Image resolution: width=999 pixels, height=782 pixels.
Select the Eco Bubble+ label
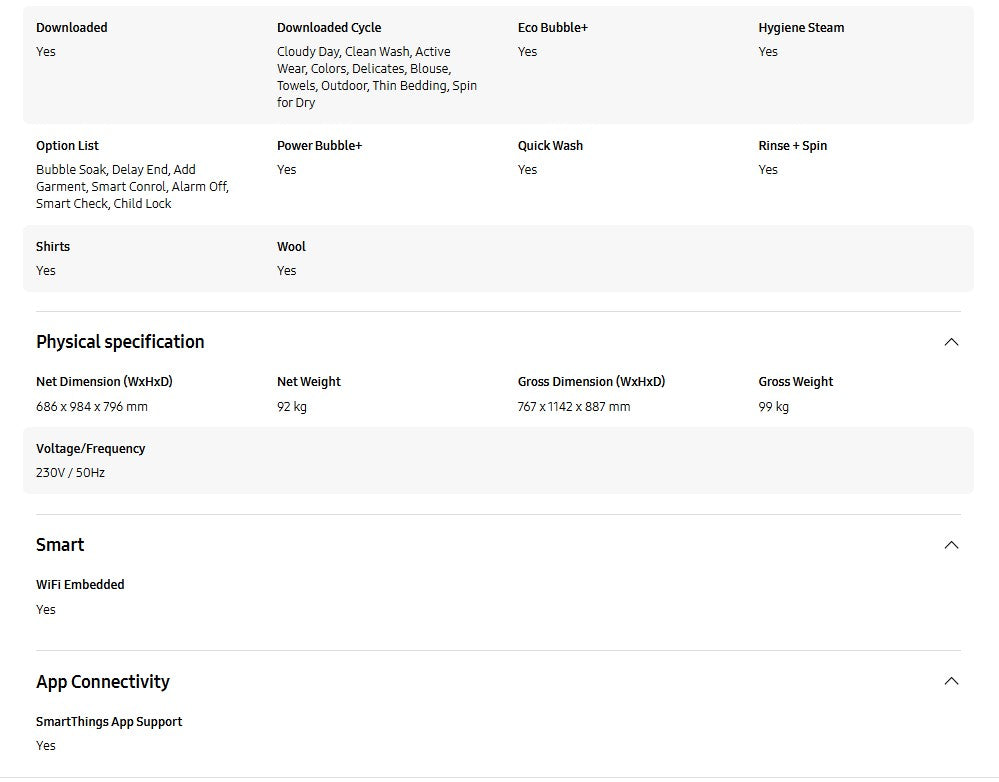pos(553,28)
